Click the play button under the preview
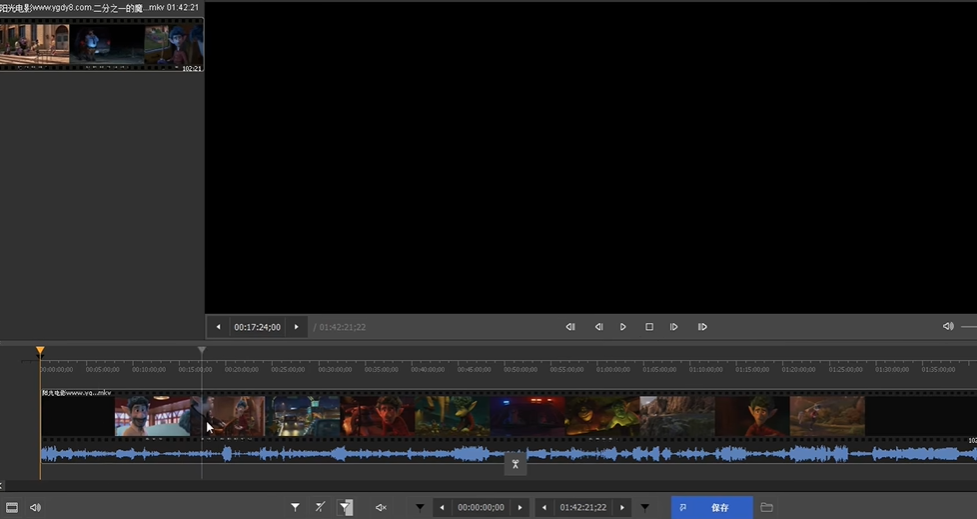977x519 pixels. (x=622, y=326)
